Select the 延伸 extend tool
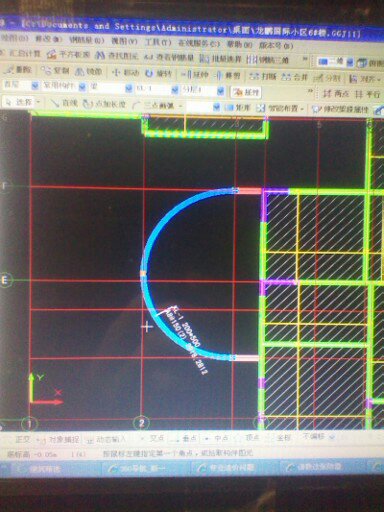 pos(196,74)
